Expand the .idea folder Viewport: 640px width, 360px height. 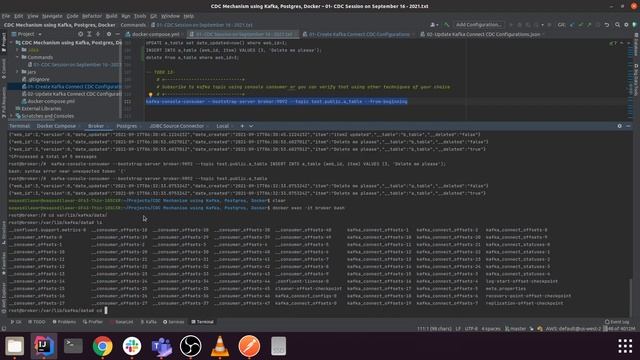18,50
